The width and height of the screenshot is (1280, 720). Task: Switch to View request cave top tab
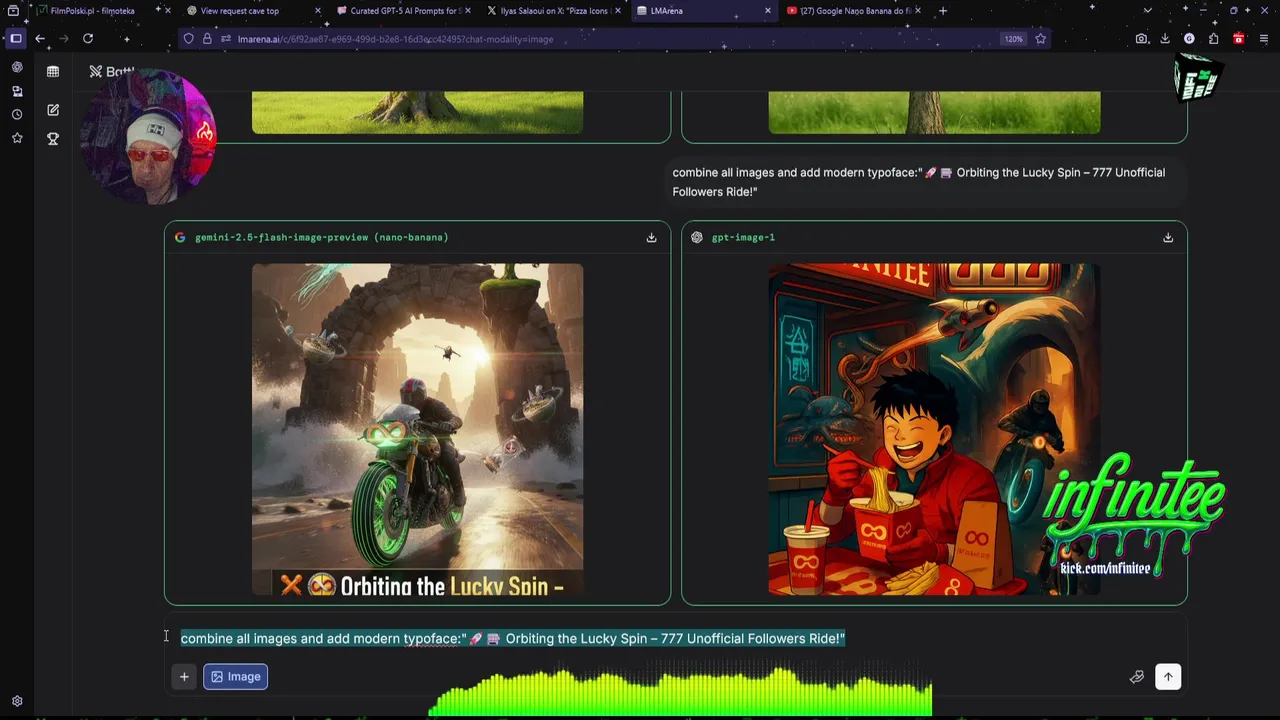tap(239, 11)
